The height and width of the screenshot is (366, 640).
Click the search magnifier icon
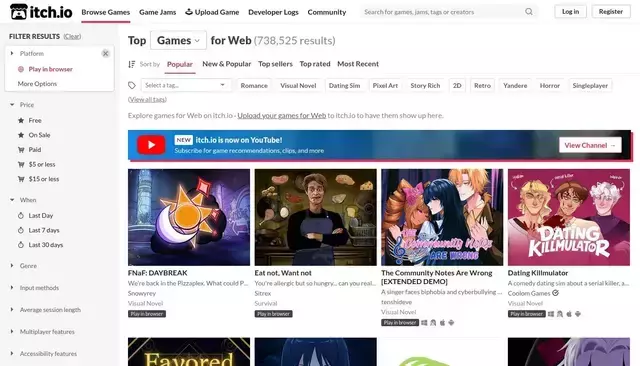click(x=529, y=12)
